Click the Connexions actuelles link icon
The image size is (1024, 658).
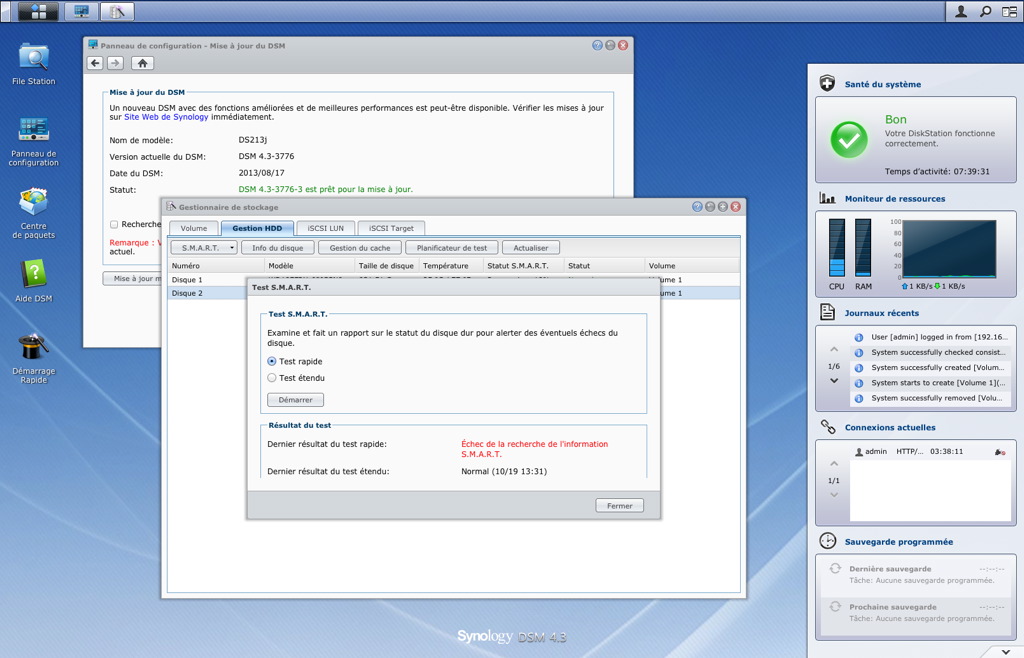(x=827, y=427)
